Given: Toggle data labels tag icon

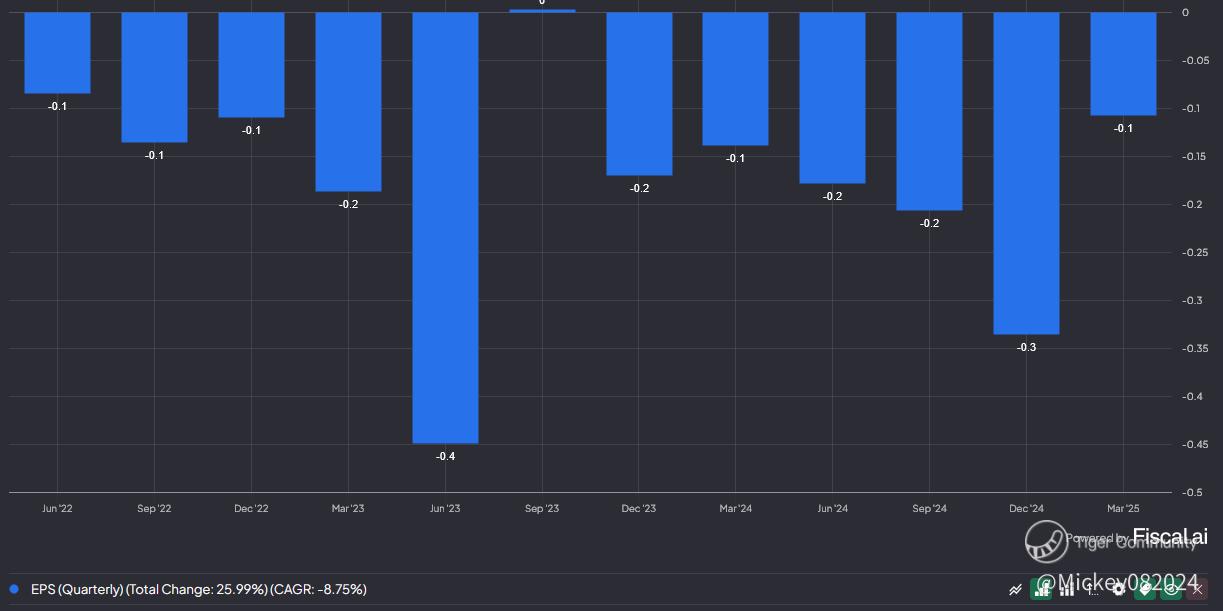Looking at the screenshot, I should point(1145,589).
